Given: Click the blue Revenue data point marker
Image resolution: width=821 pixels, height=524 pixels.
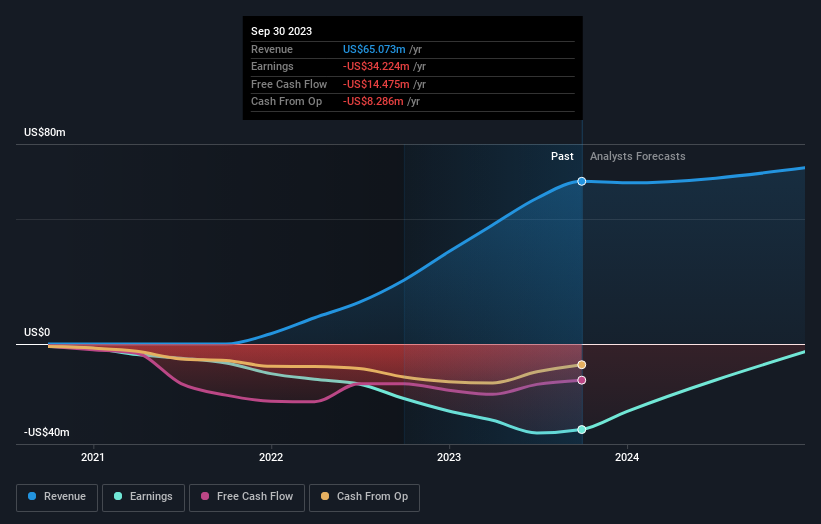Looking at the screenshot, I should tap(582, 181).
